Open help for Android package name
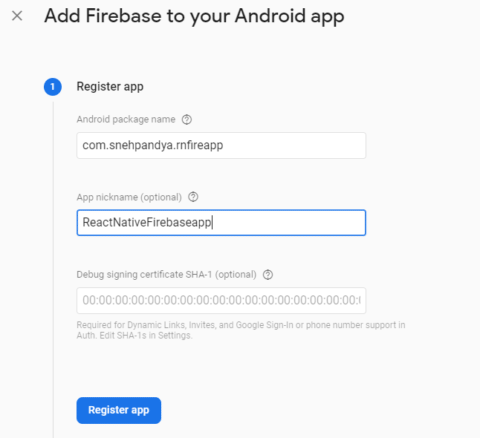 tap(187, 119)
